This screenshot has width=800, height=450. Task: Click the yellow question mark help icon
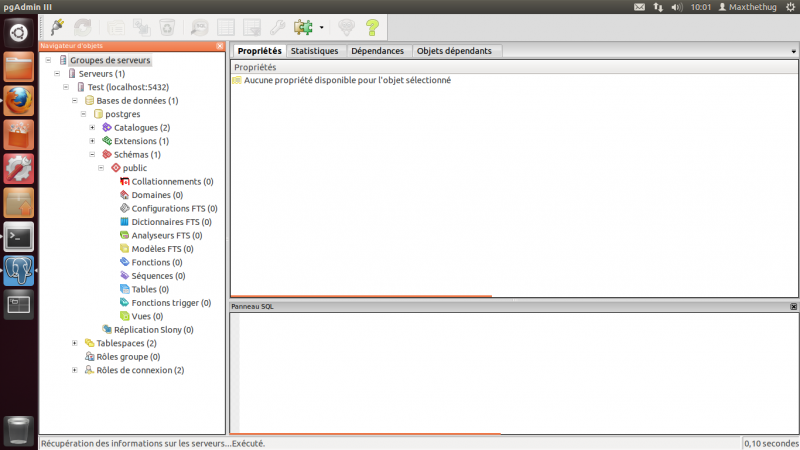[x=372, y=27]
